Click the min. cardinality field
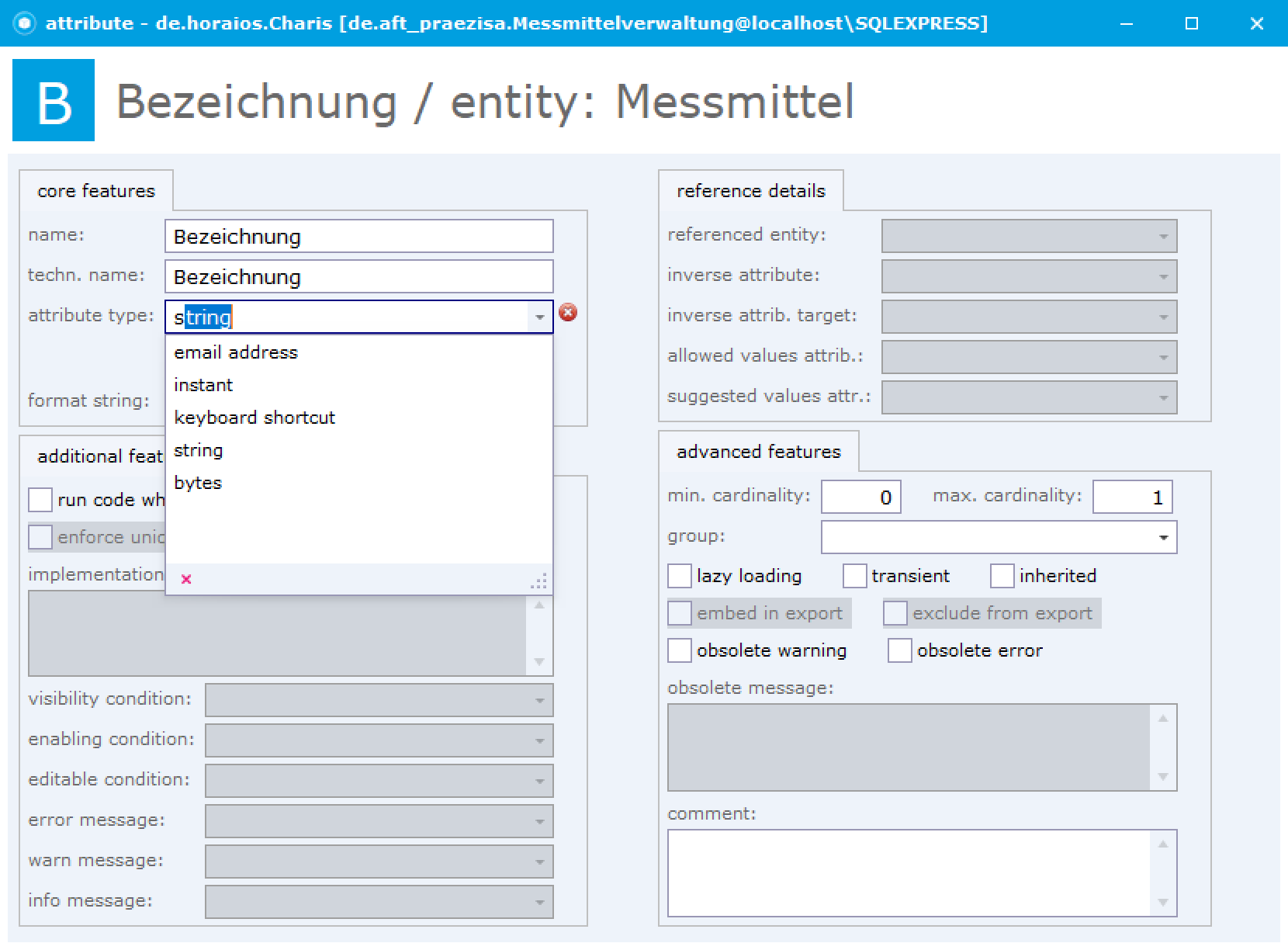 (x=861, y=497)
